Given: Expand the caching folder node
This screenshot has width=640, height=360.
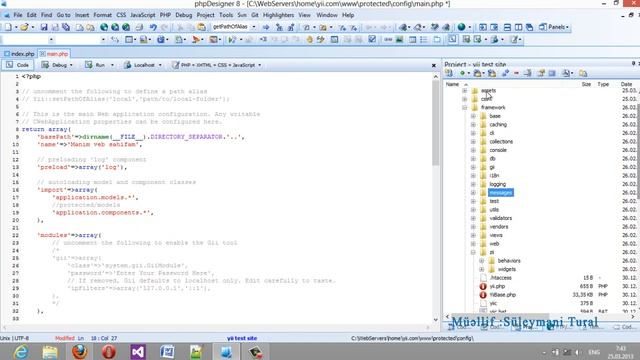Looking at the screenshot, I should 473,124.
